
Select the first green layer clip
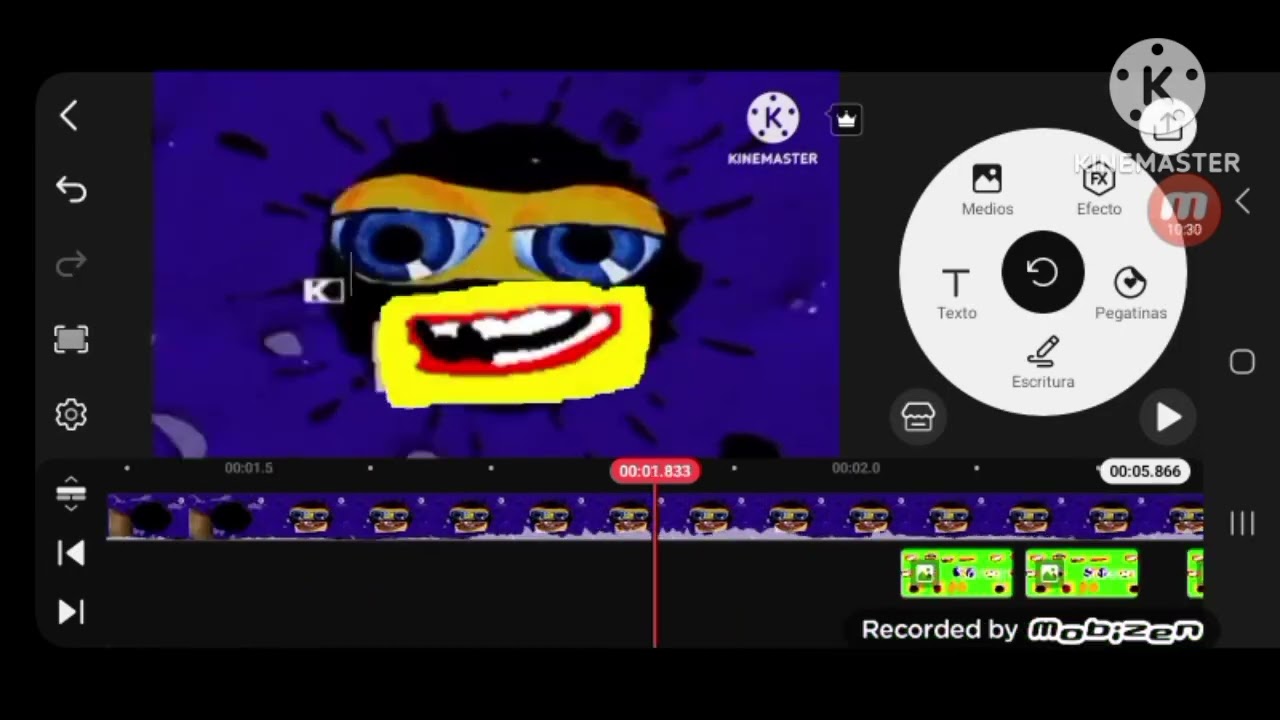tap(956, 574)
